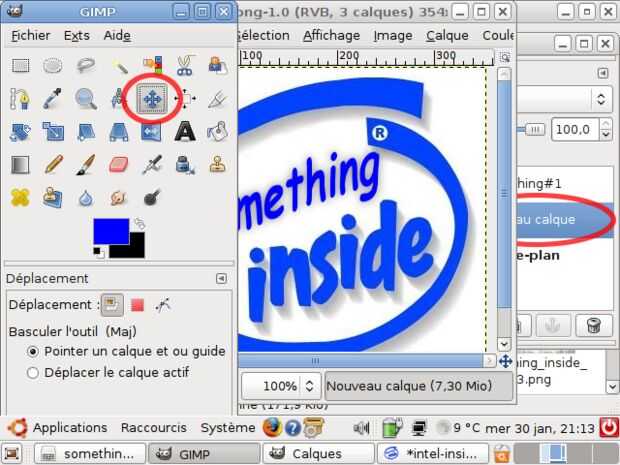This screenshot has width=620, height=465.
Task: Select the Pencil tool
Action: point(53,164)
